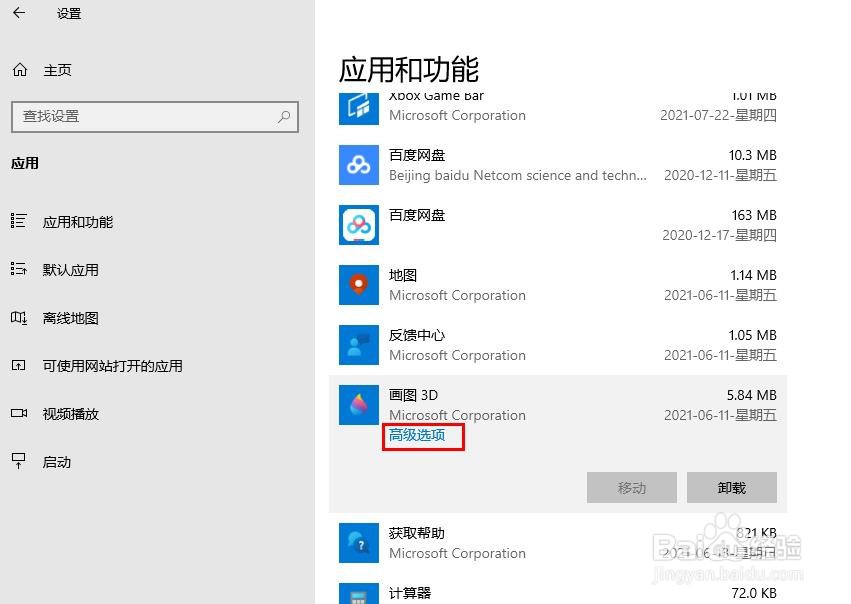This screenshot has height=604, width=851.
Task: Select the 获取帮助 app entry
Action: click(558, 543)
